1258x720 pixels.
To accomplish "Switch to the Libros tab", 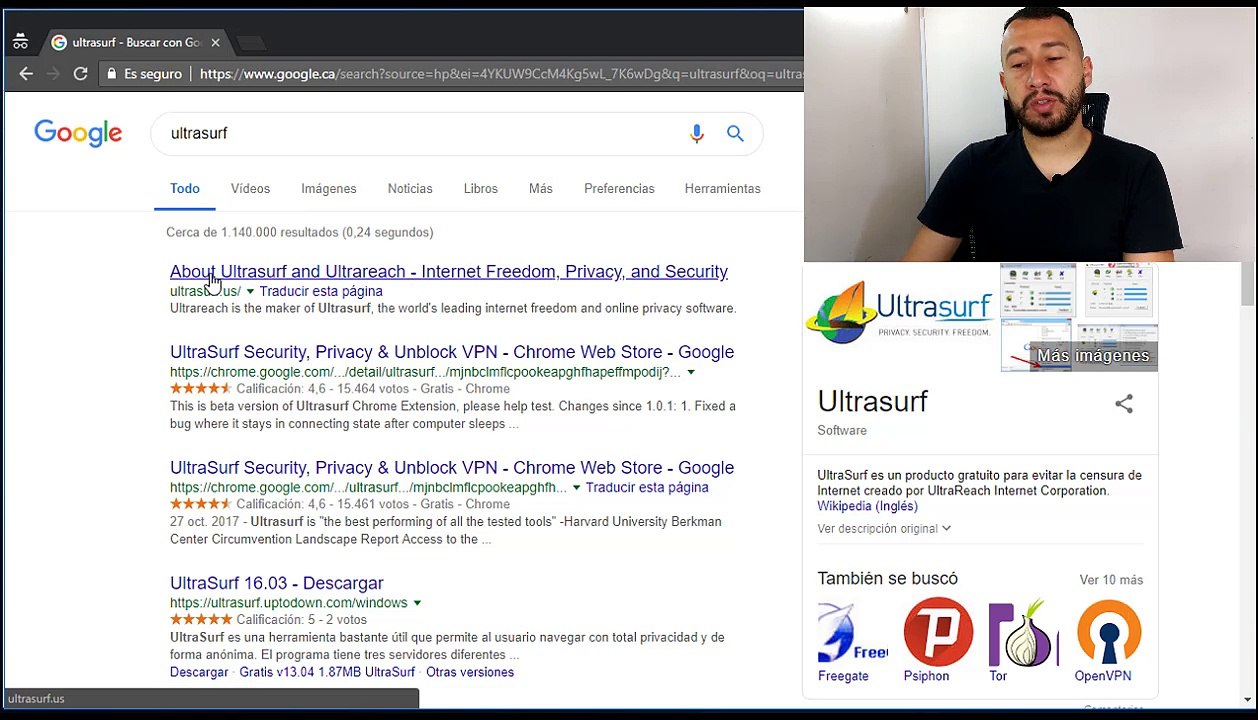I will 481,188.
